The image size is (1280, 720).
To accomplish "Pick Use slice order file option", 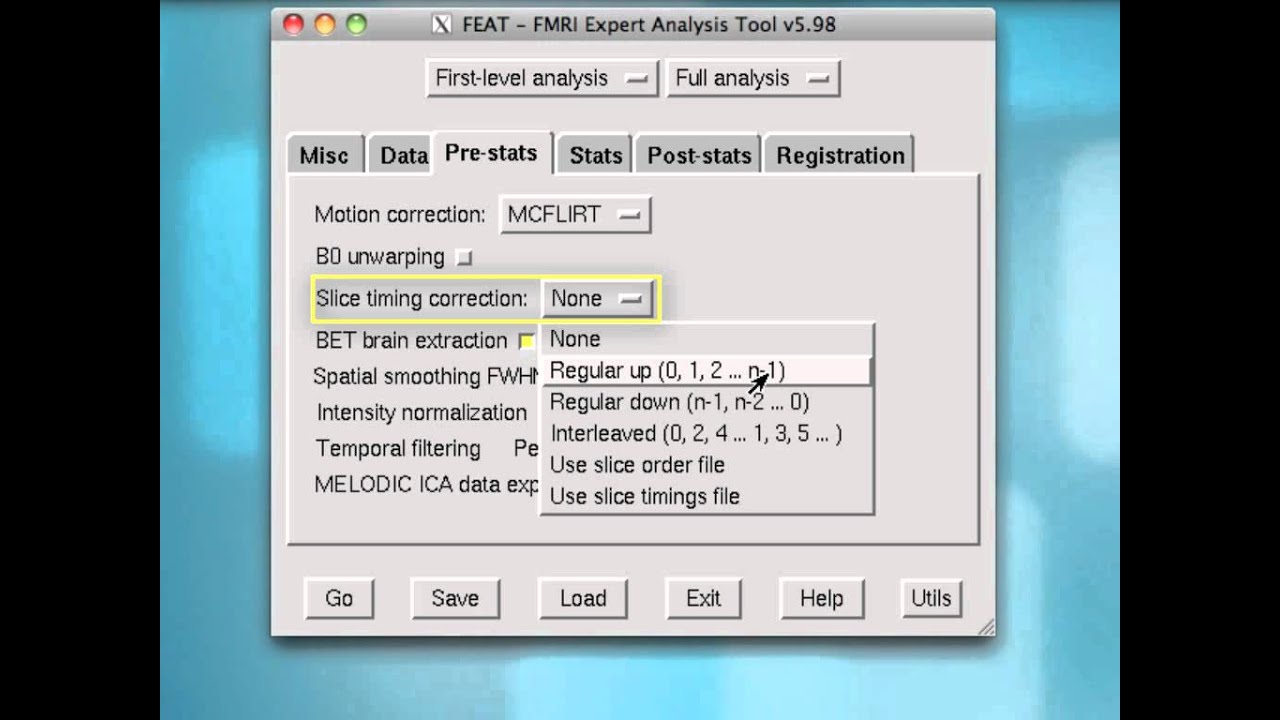I will click(707, 465).
